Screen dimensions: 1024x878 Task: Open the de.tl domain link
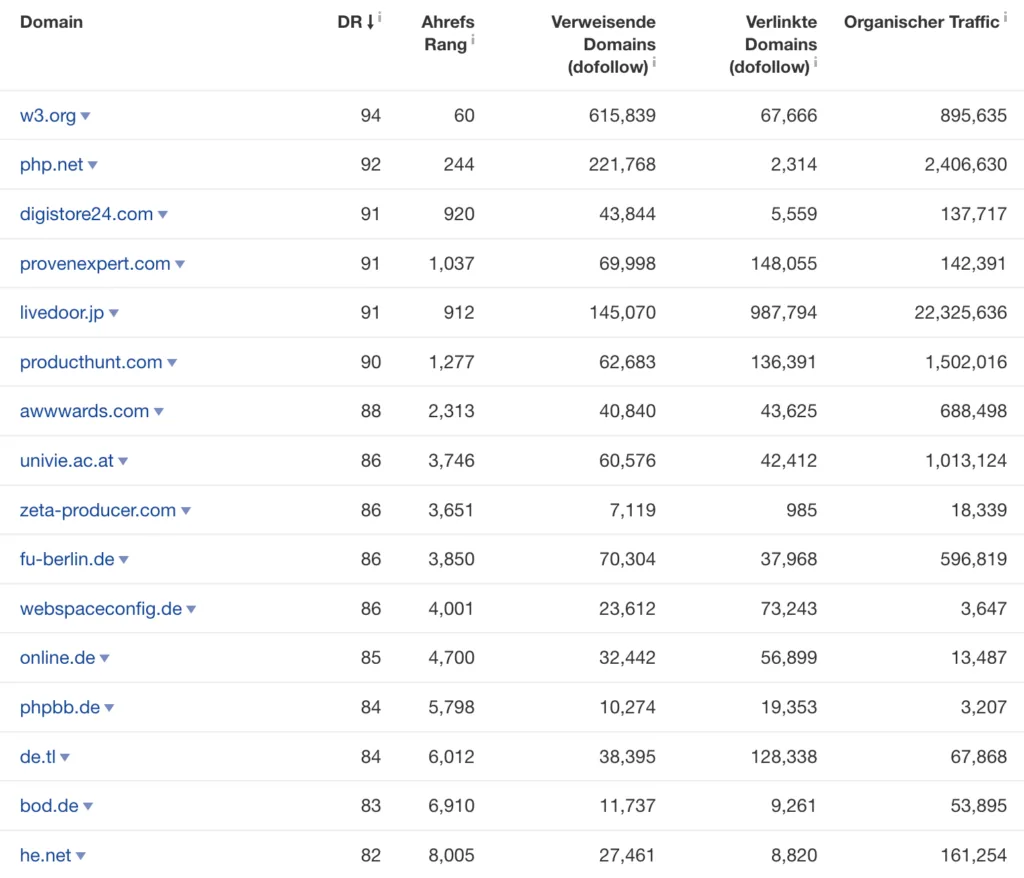[38, 757]
